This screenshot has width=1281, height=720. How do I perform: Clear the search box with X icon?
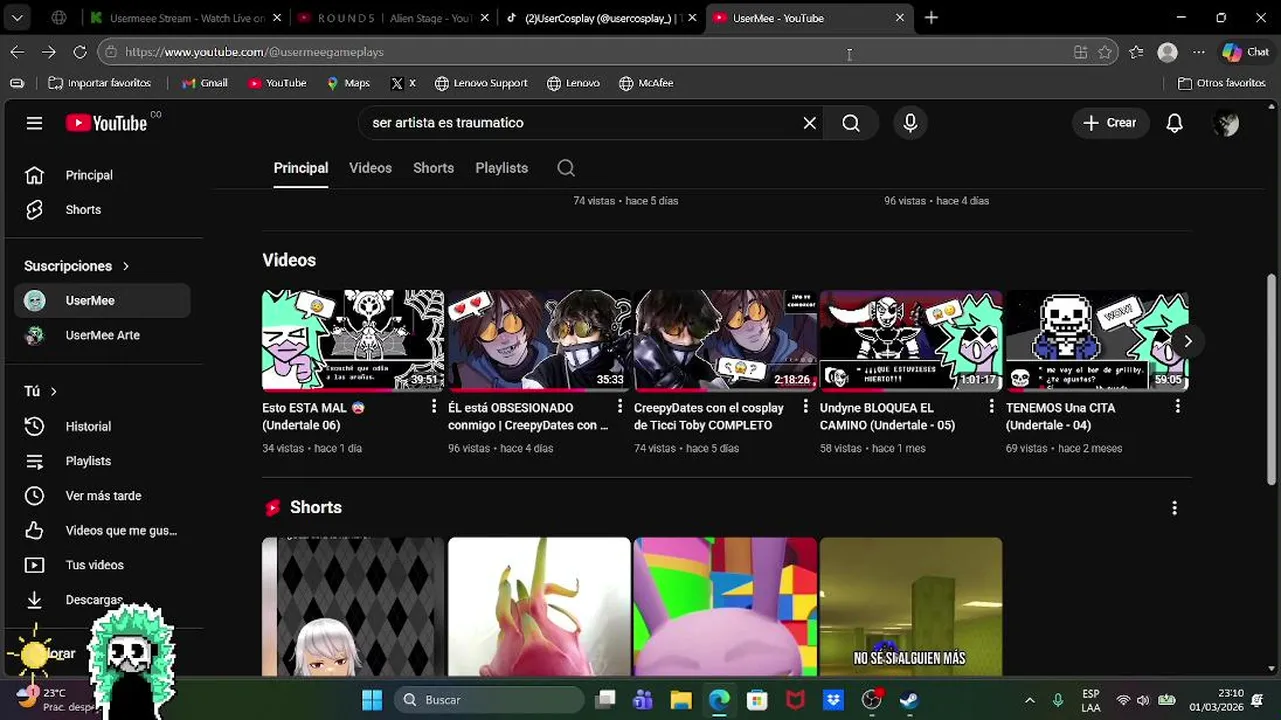click(x=810, y=123)
